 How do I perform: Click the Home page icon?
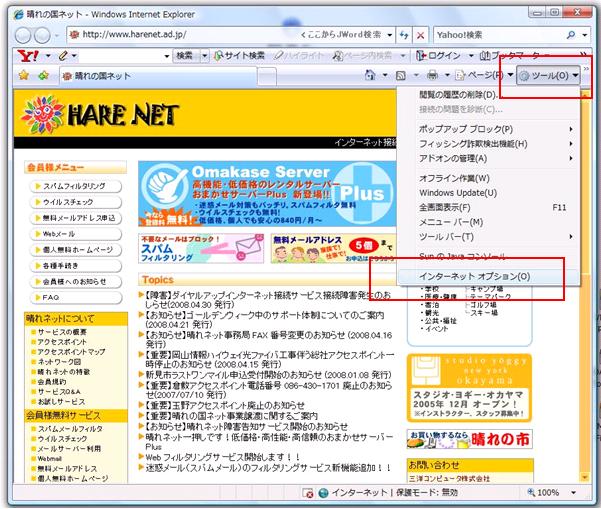click(x=370, y=75)
